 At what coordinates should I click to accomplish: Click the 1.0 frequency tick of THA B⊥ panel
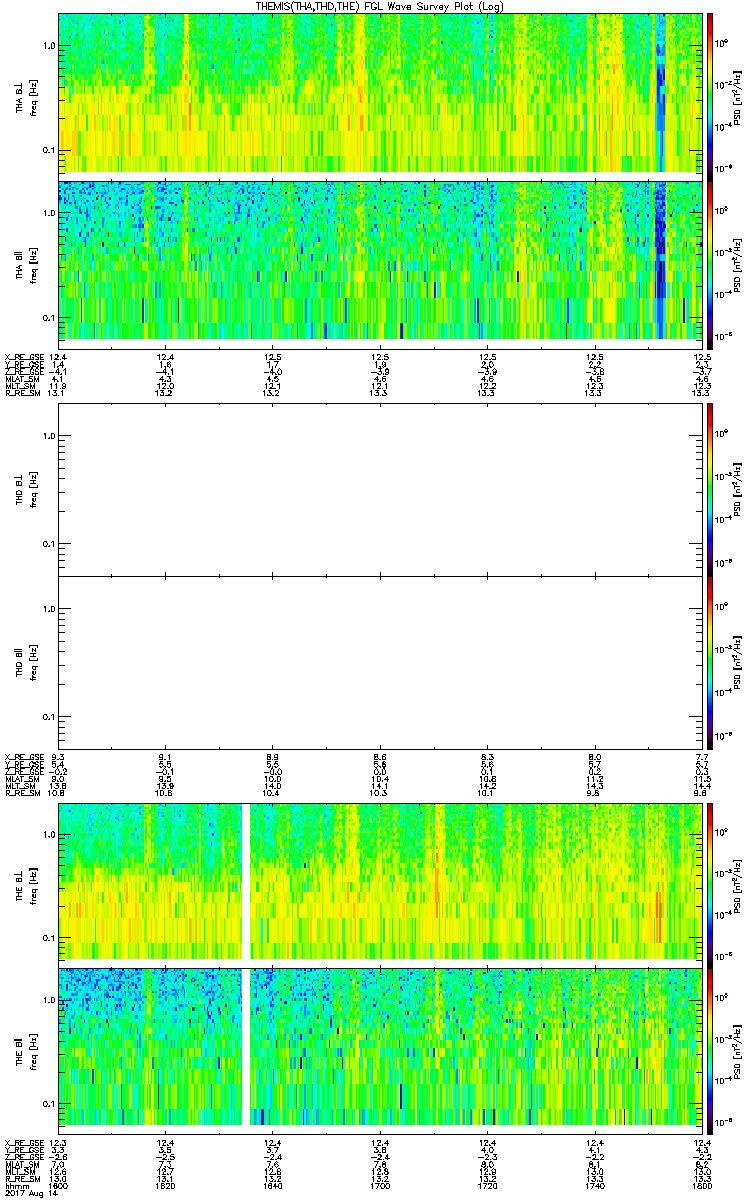pos(49,46)
